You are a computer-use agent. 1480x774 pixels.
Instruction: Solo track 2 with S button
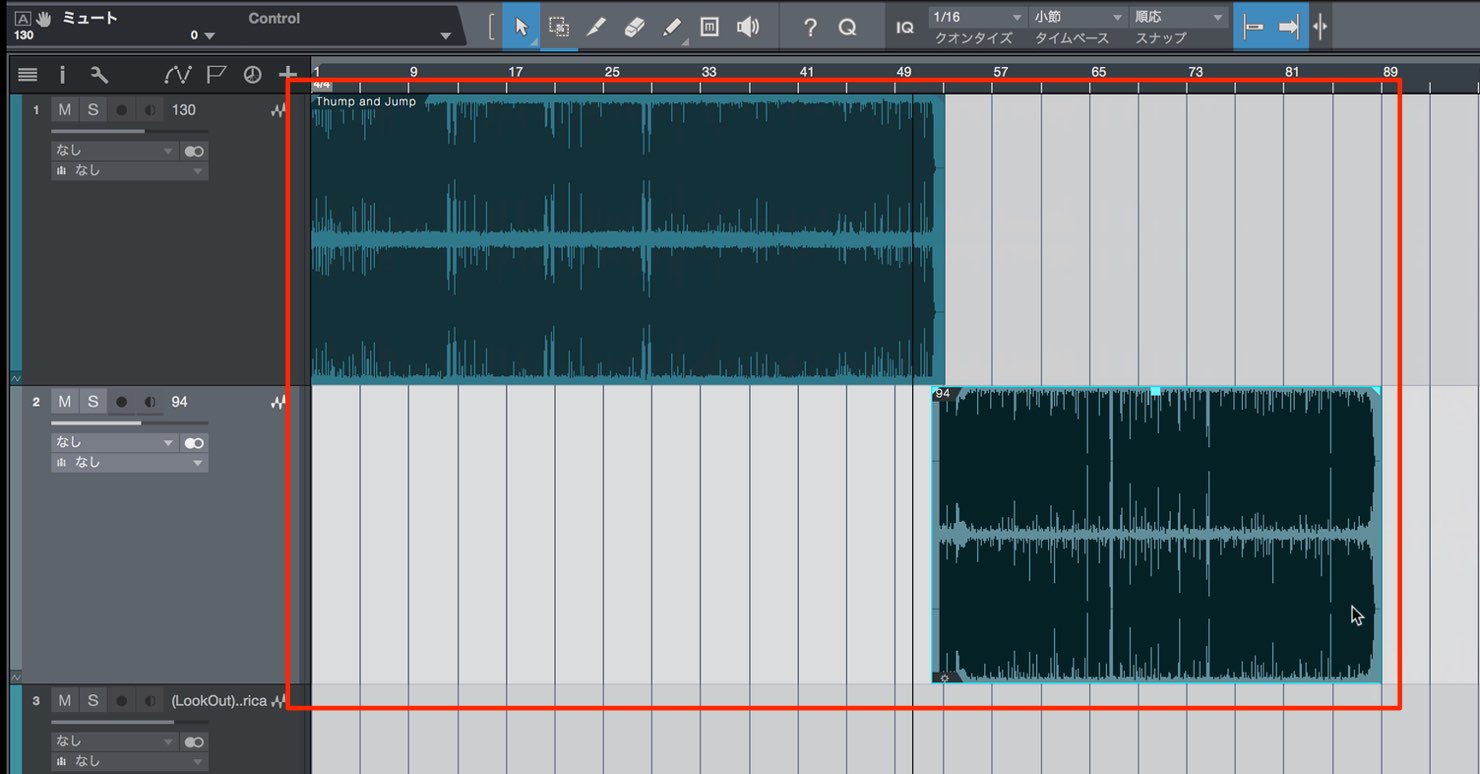pyautogui.click(x=93, y=402)
